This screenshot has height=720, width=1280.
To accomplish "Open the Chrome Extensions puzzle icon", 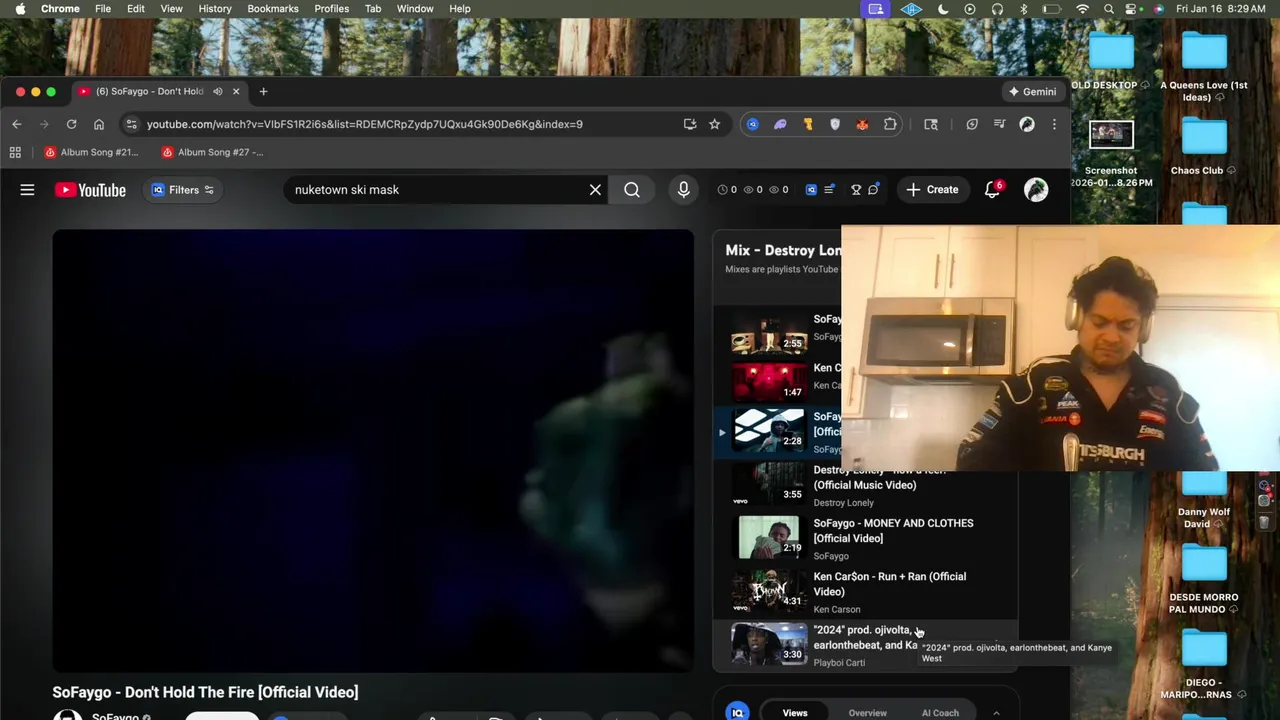I will coord(890,124).
